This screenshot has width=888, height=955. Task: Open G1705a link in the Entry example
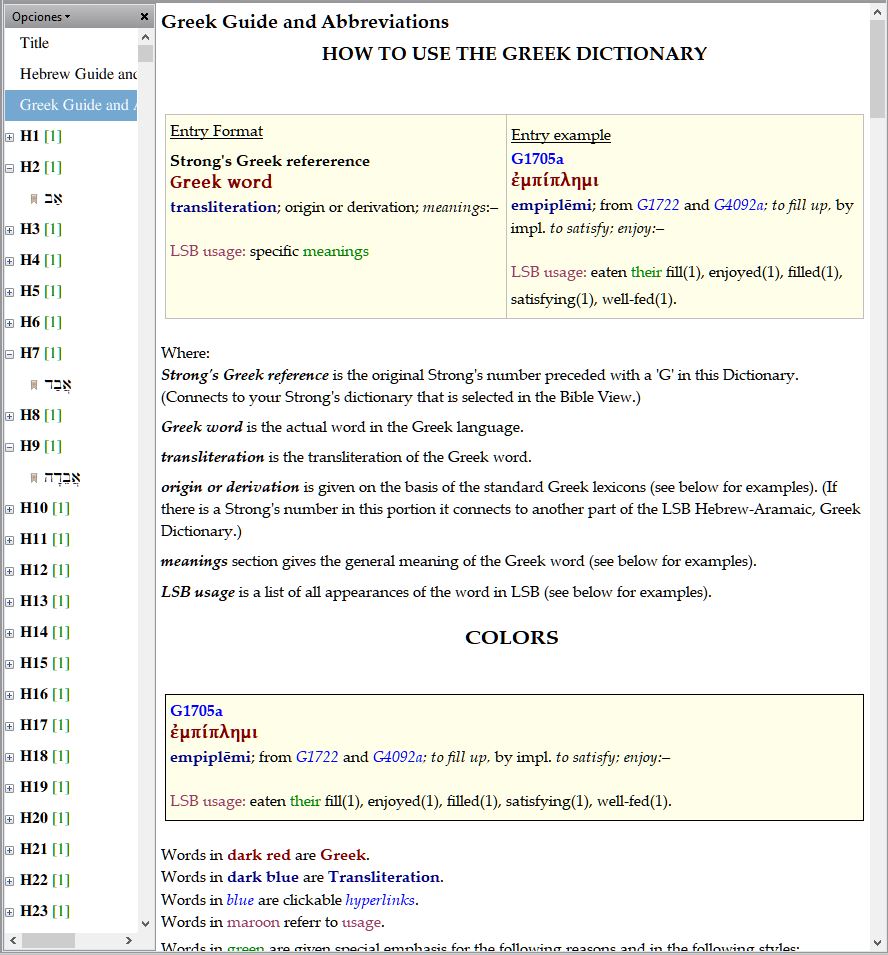[x=537, y=159]
